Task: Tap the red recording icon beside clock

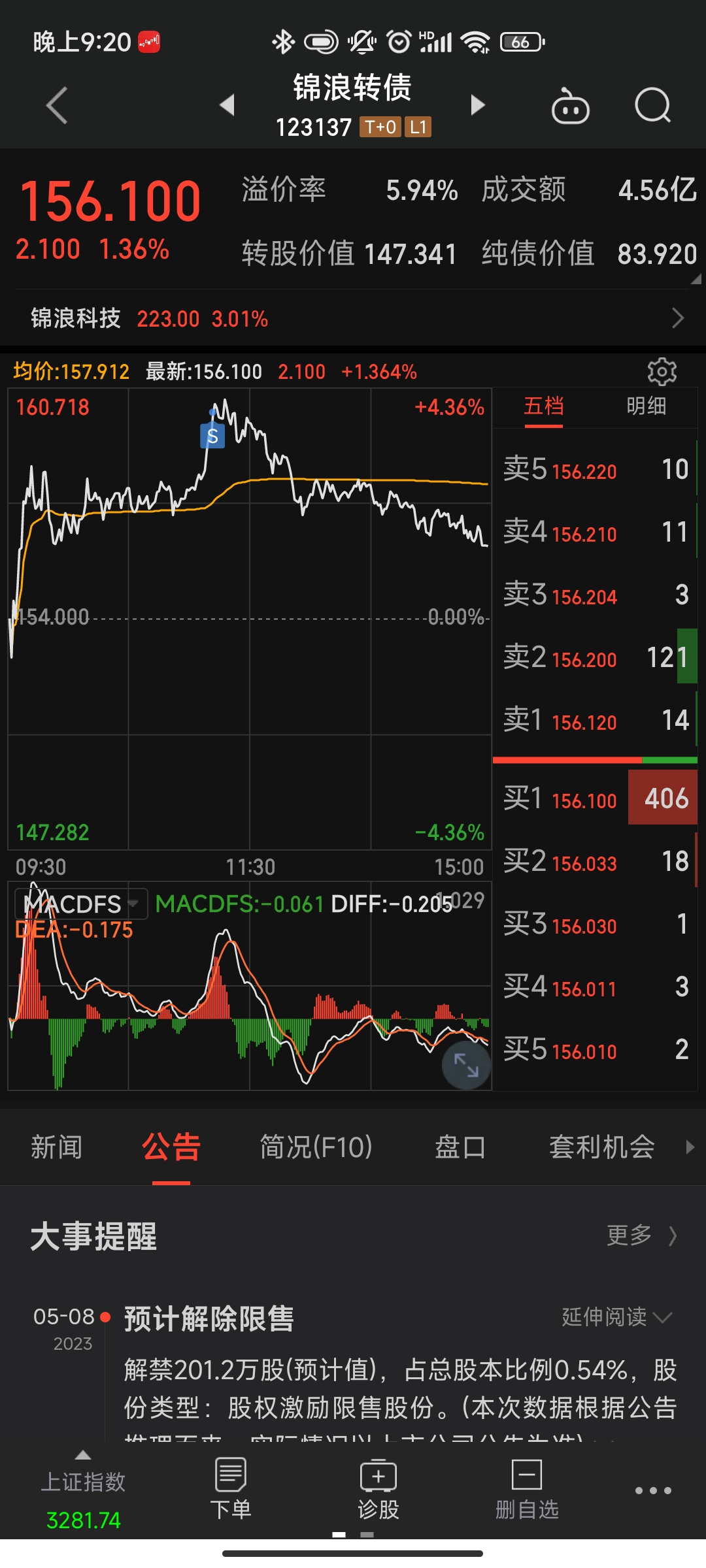Action: tap(149, 42)
